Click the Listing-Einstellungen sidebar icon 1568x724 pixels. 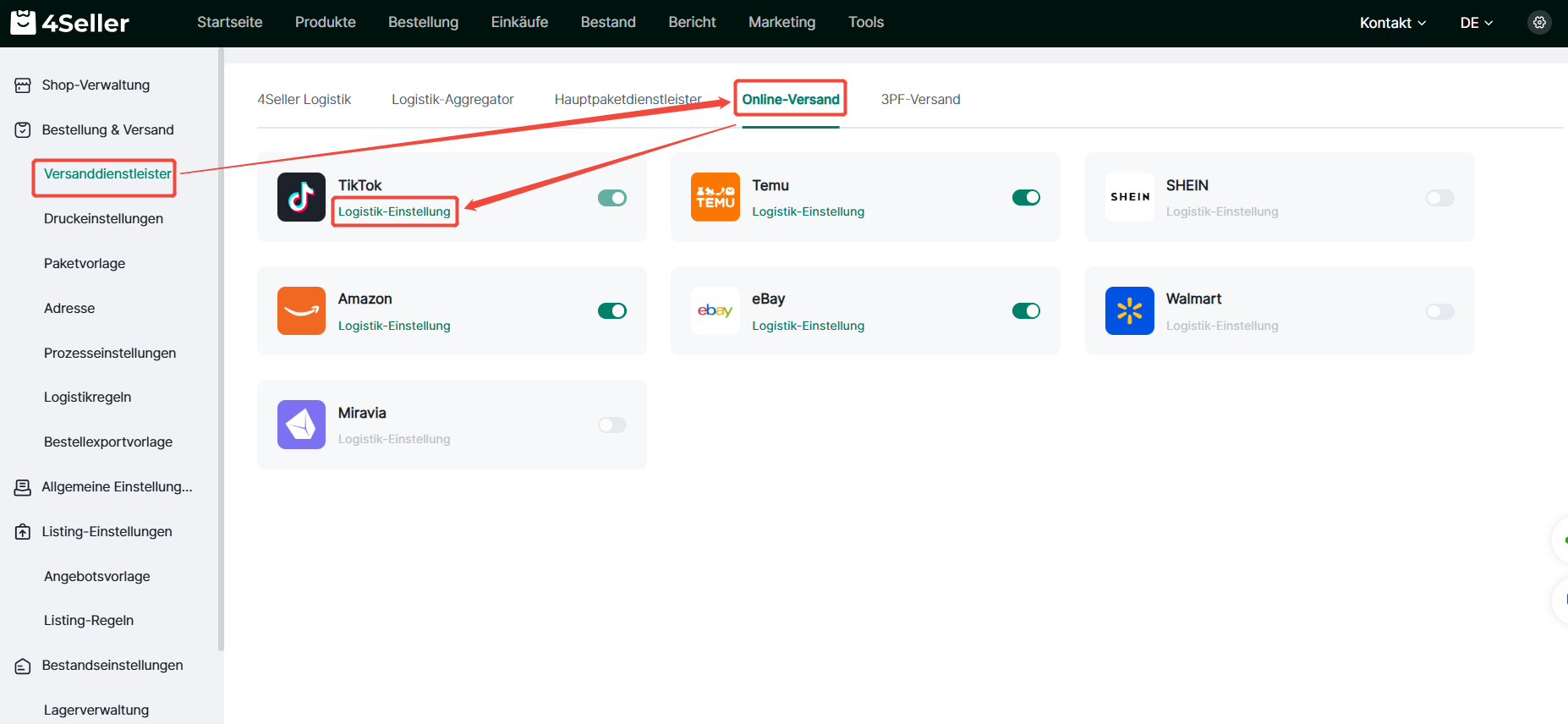coord(23,532)
